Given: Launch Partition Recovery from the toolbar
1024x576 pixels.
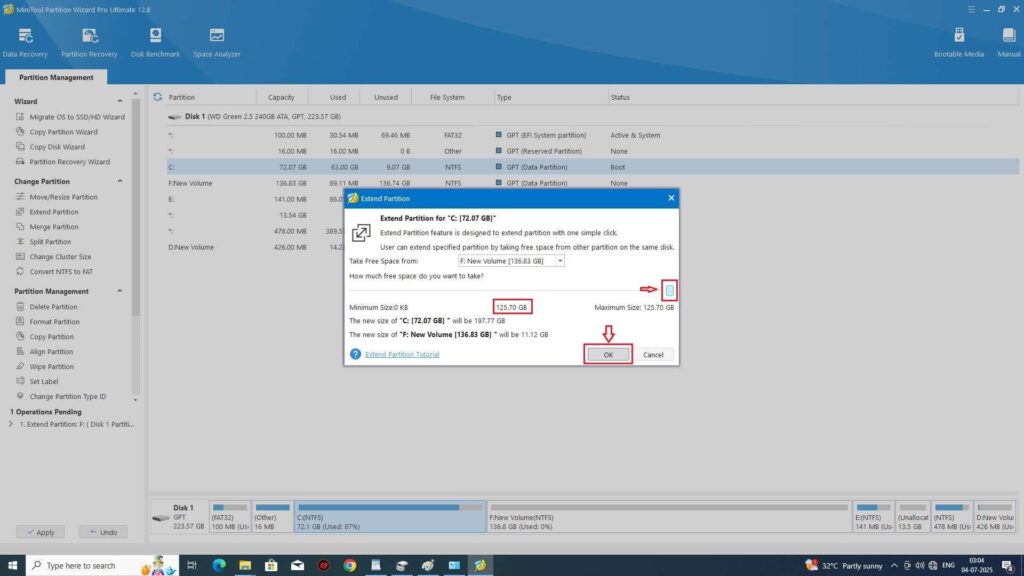Looking at the screenshot, I should point(89,40).
